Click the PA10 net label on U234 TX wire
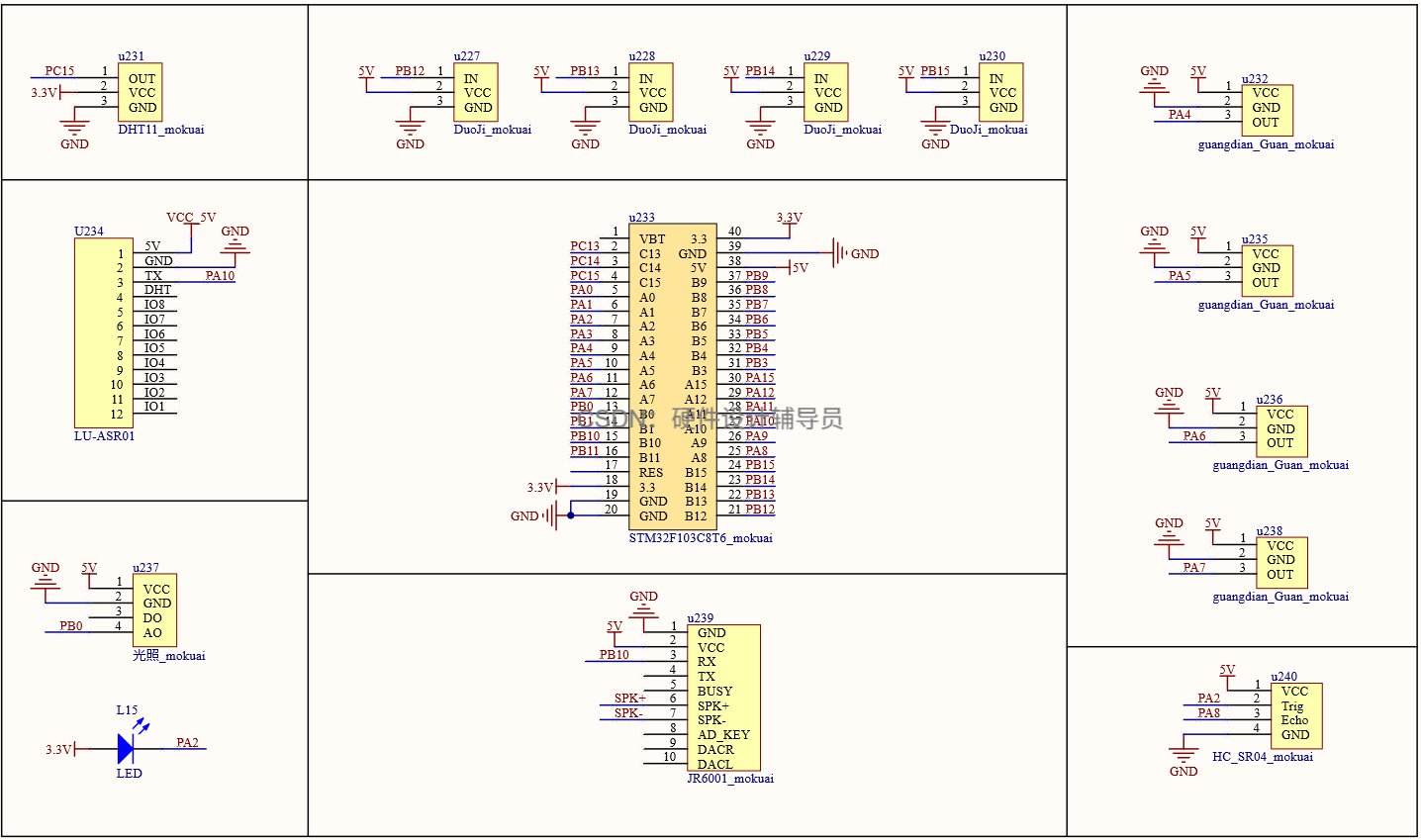1421x840 pixels. click(220, 276)
